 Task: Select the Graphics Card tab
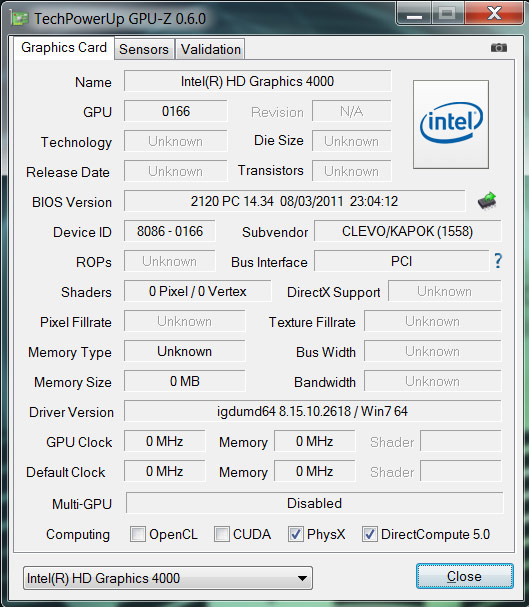(x=64, y=48)
